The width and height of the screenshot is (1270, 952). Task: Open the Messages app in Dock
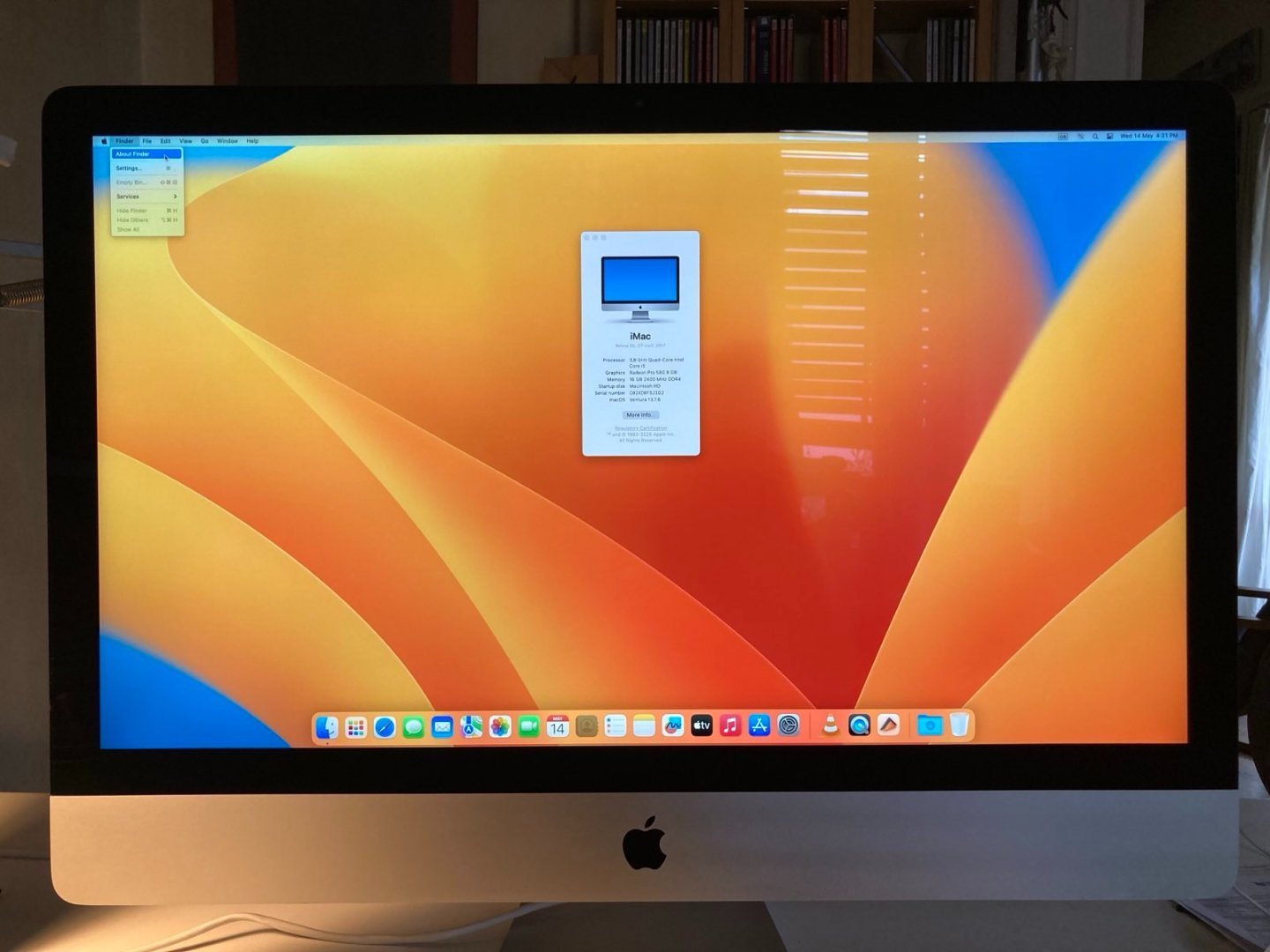coord(414,727)
